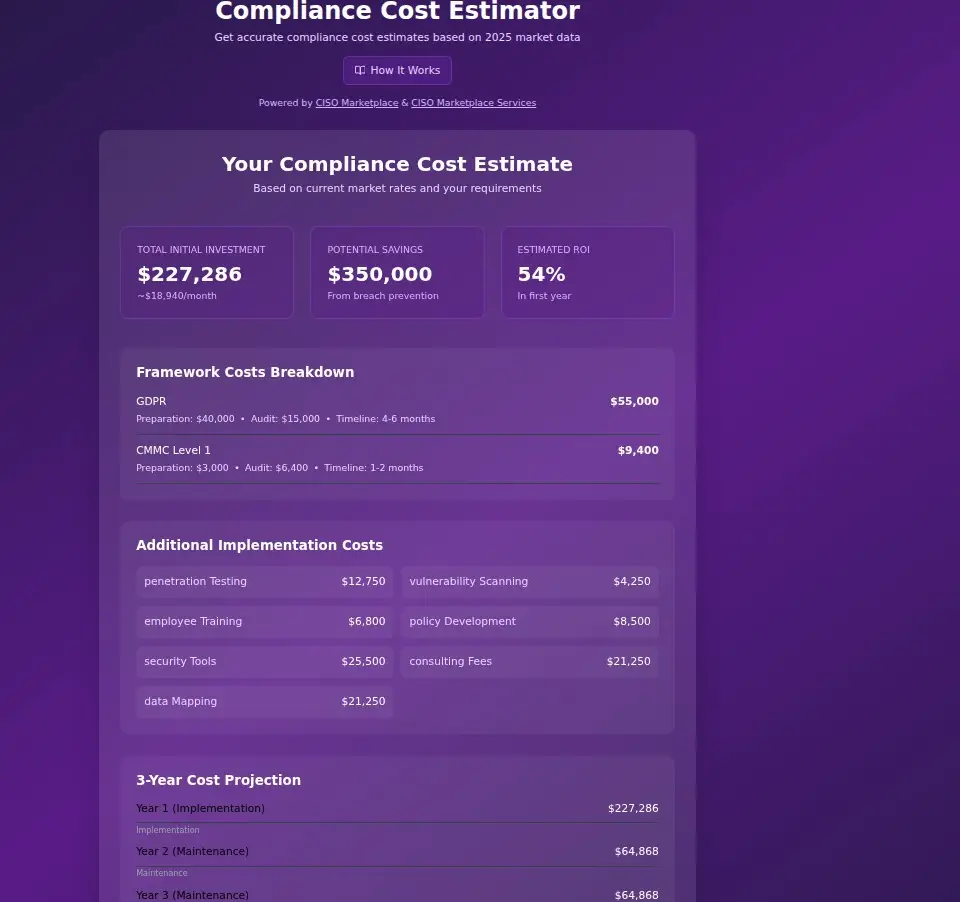Click the consulting Fees cost item
Image resolution: width=960 pixels, height=902 pixels.
point(530,662)
